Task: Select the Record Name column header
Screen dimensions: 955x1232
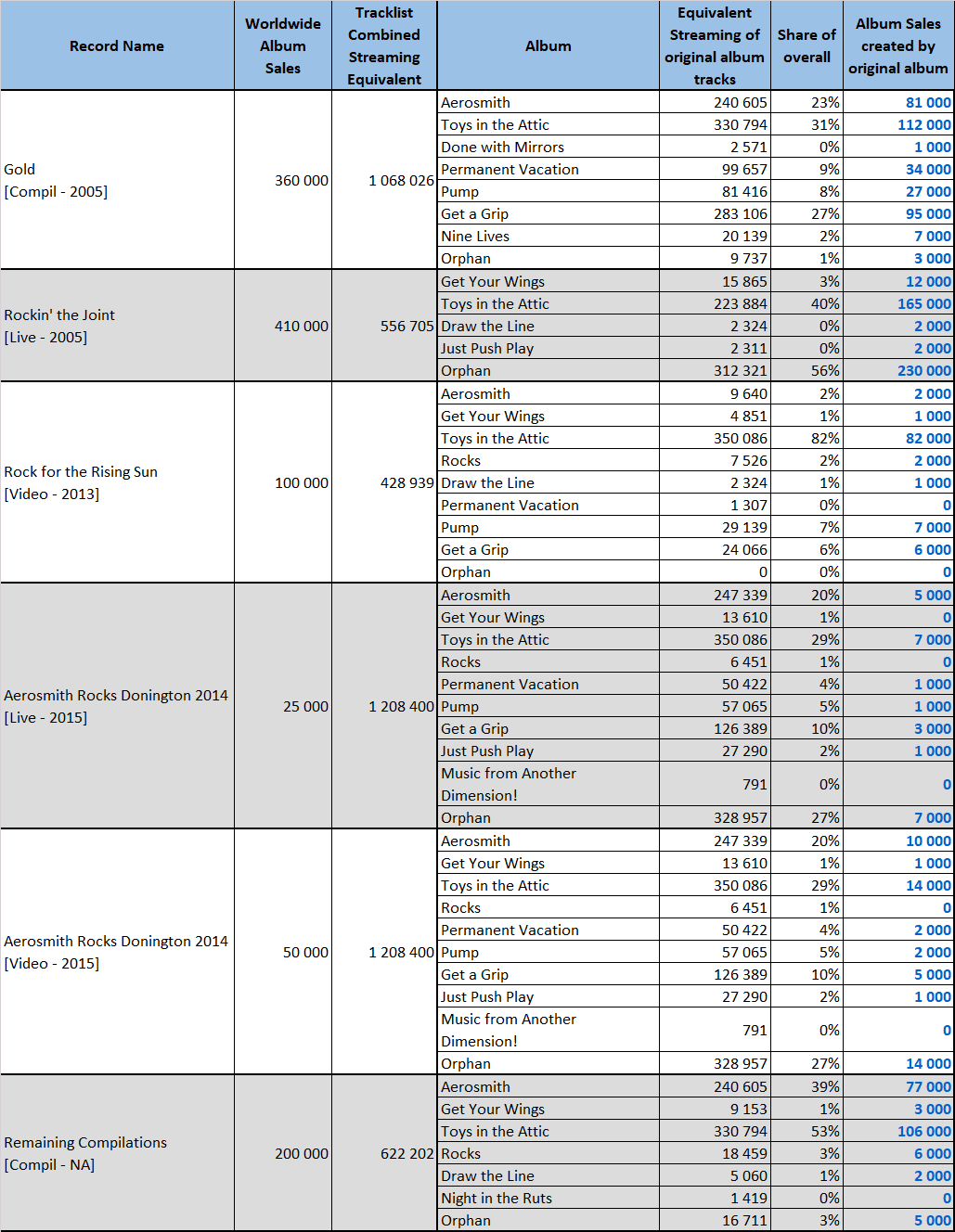Action: [117, 45]
